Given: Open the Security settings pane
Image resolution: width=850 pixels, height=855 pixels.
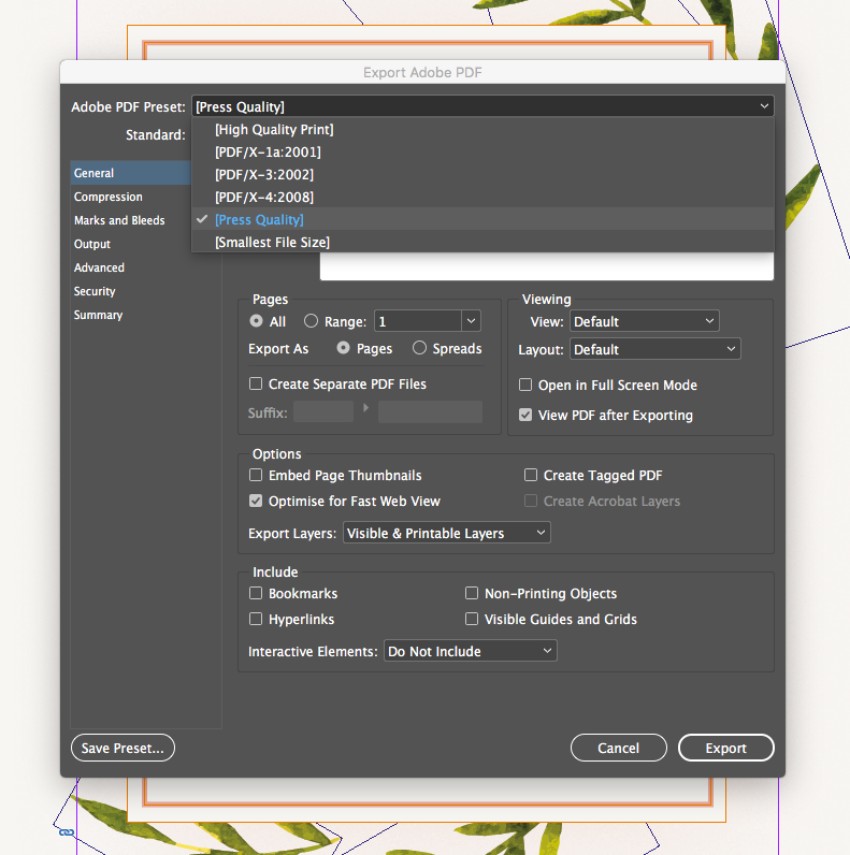Looking at the screenshot, I should 94,291.
